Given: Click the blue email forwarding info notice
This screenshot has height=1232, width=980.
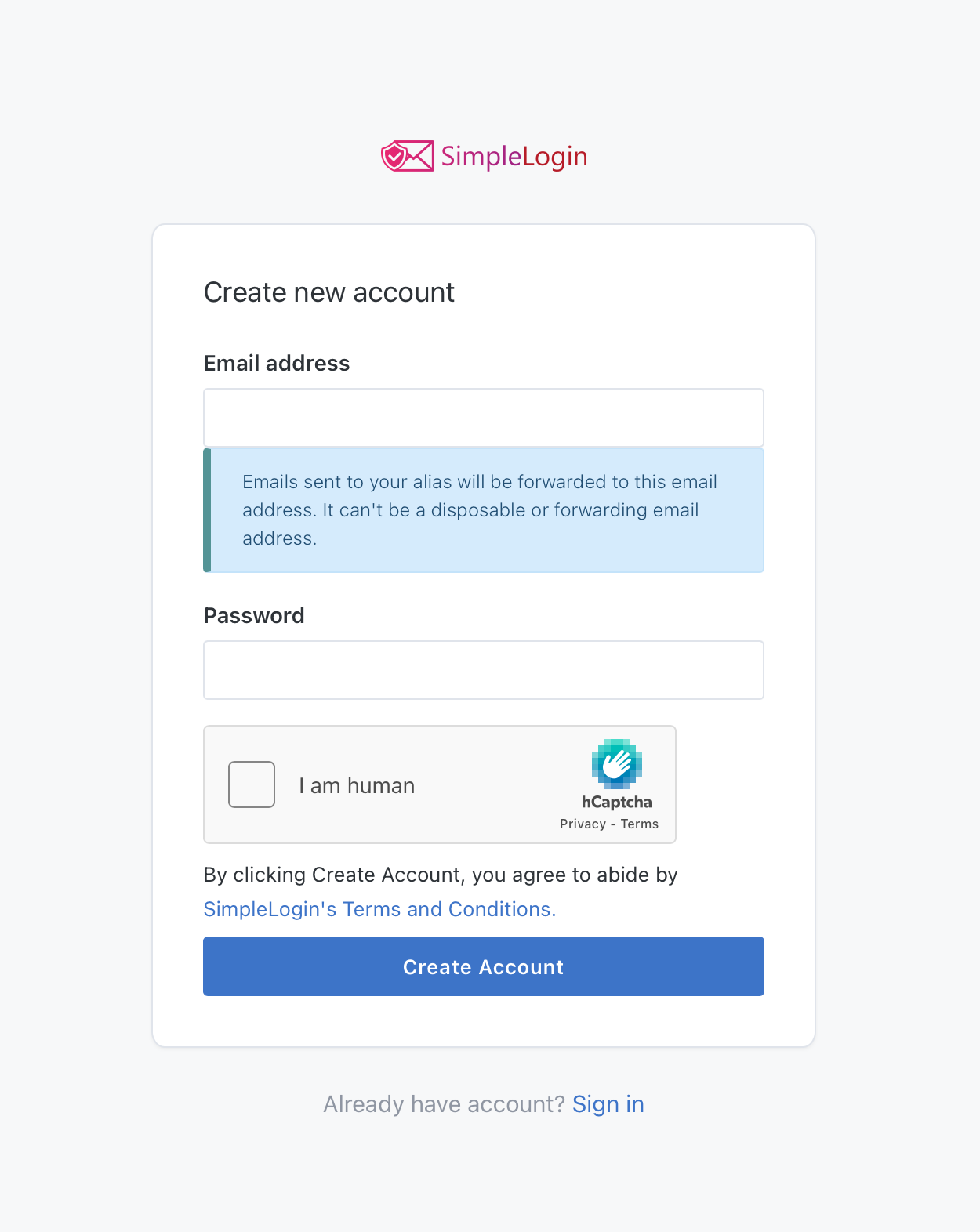Looking at the screenshot, I should pos(484,510).
